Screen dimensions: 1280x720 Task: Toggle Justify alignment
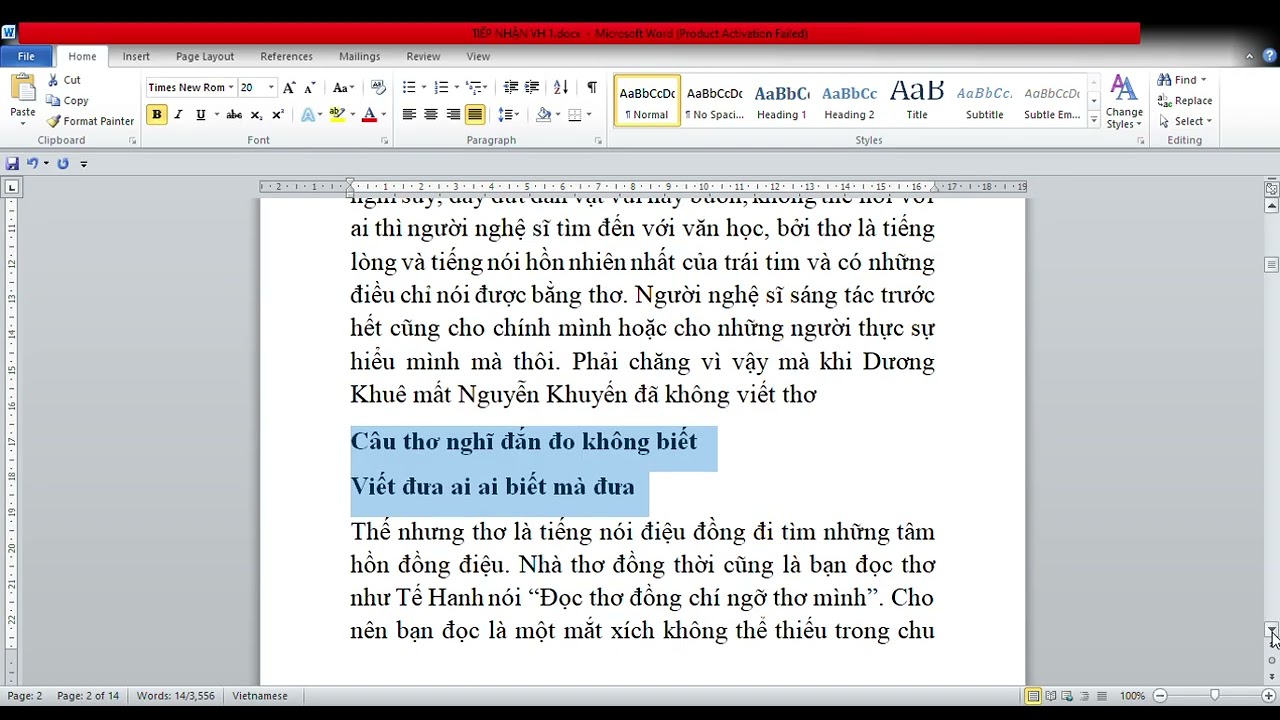pos(475,115)
